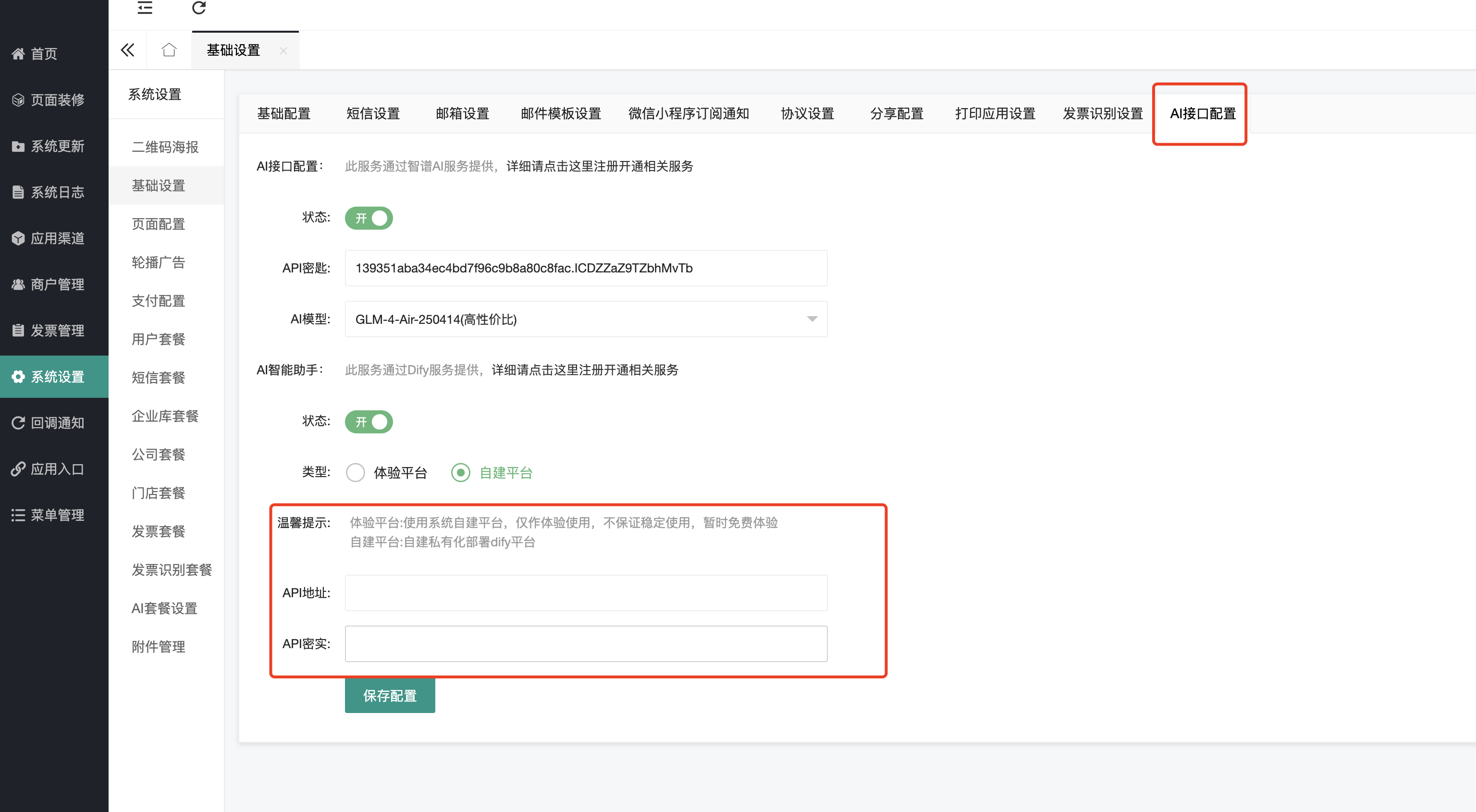Turn off the AI接口配置 status switch
Viewport: 1476px width, 812px height.
click(x=369, y=218)
